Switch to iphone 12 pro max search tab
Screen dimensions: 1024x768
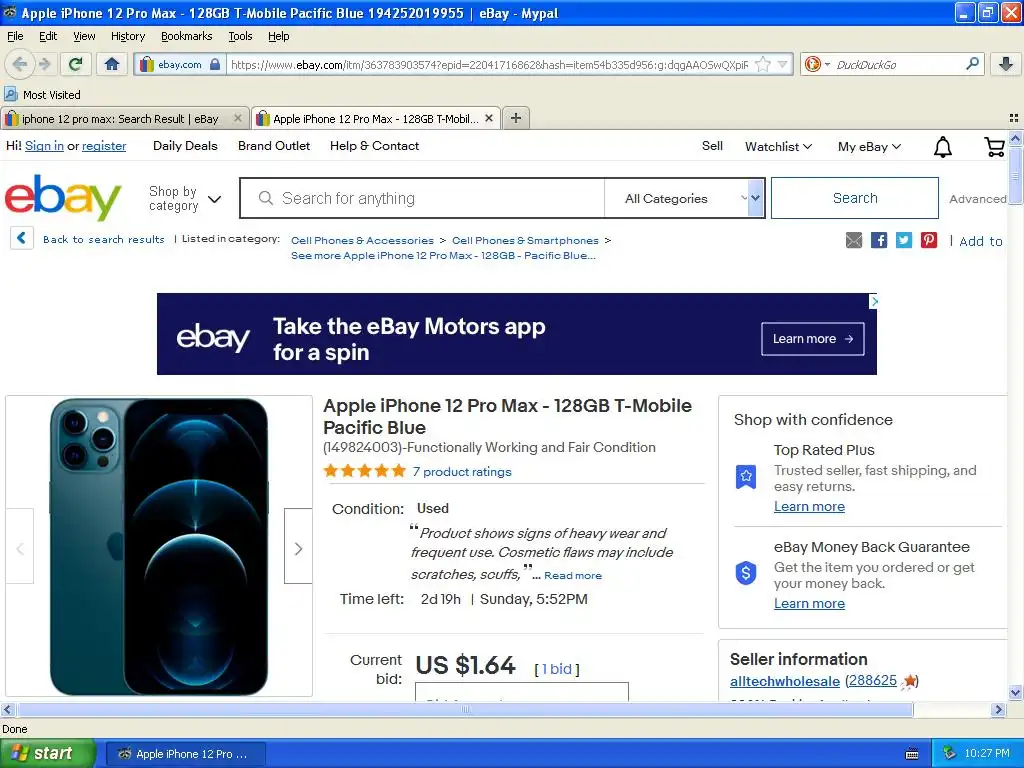[x=124, y=118]
